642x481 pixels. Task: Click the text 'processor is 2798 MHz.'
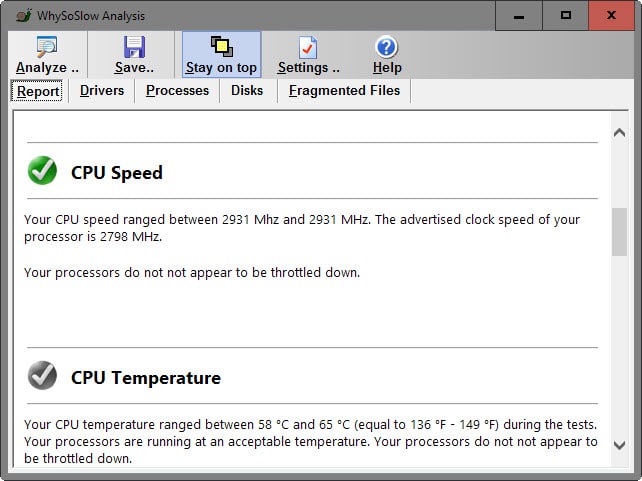pyautogui.click(x=93, y=237)
